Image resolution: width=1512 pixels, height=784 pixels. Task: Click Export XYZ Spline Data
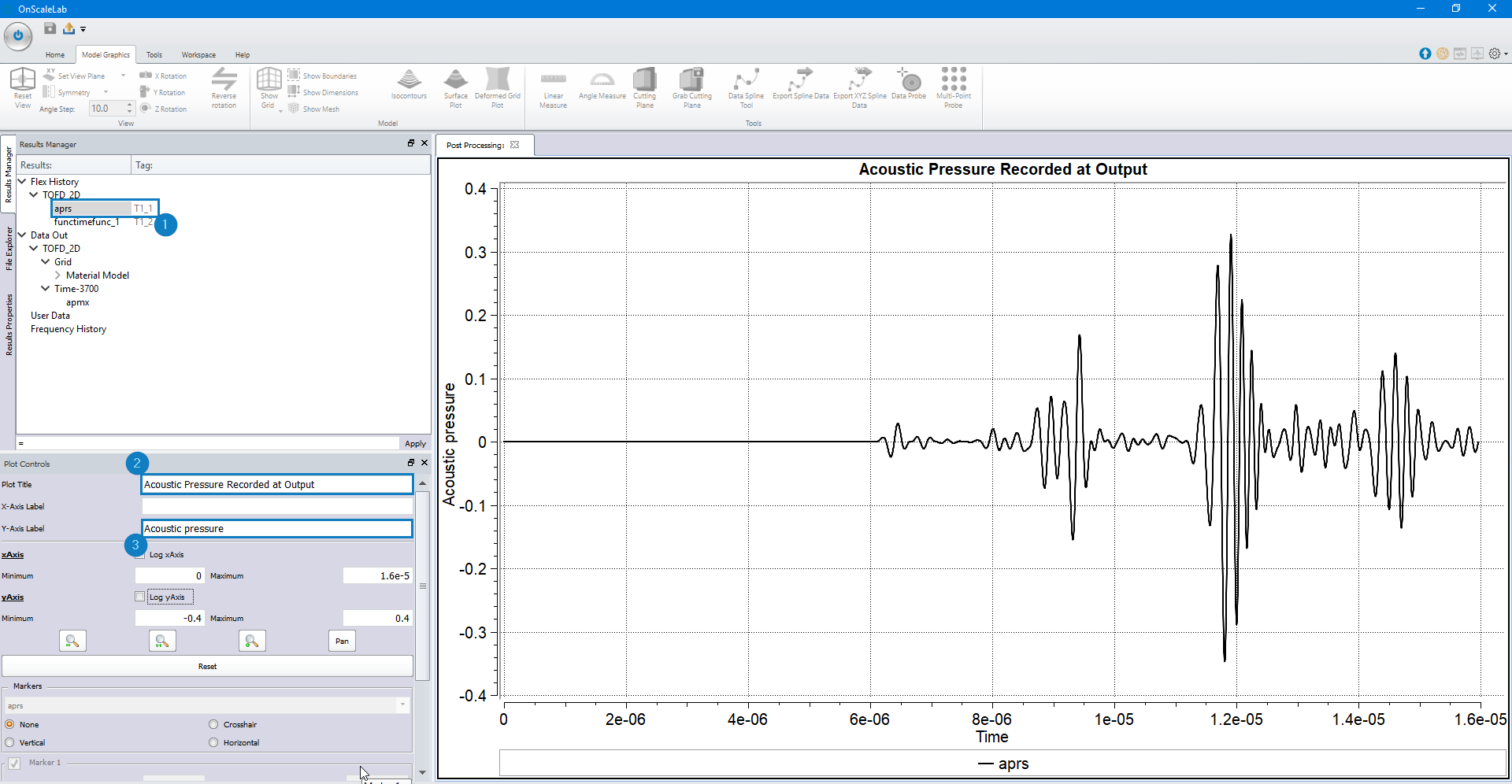(859, 88)
